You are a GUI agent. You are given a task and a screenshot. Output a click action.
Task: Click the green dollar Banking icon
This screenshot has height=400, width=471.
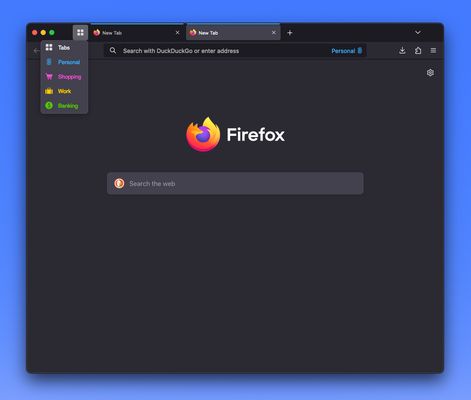pos(49,106)
